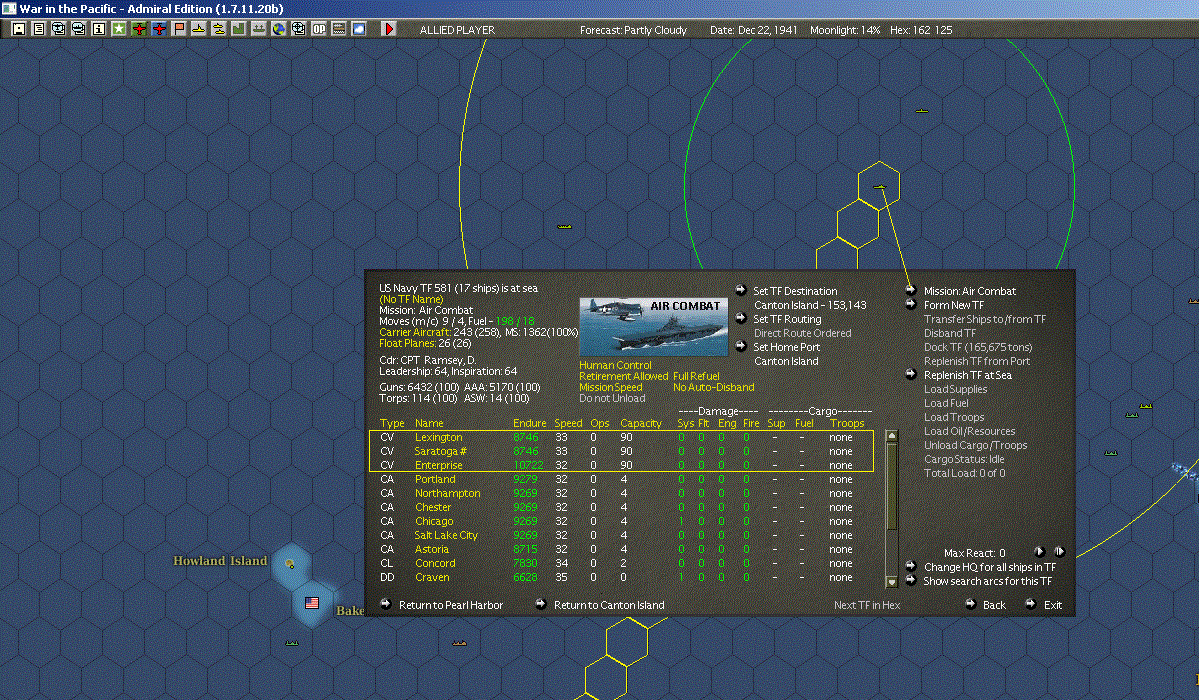Click the single yellow ship toolbar icon
The height and width of the screenshot is (700, 1199).
click(199, 29)
